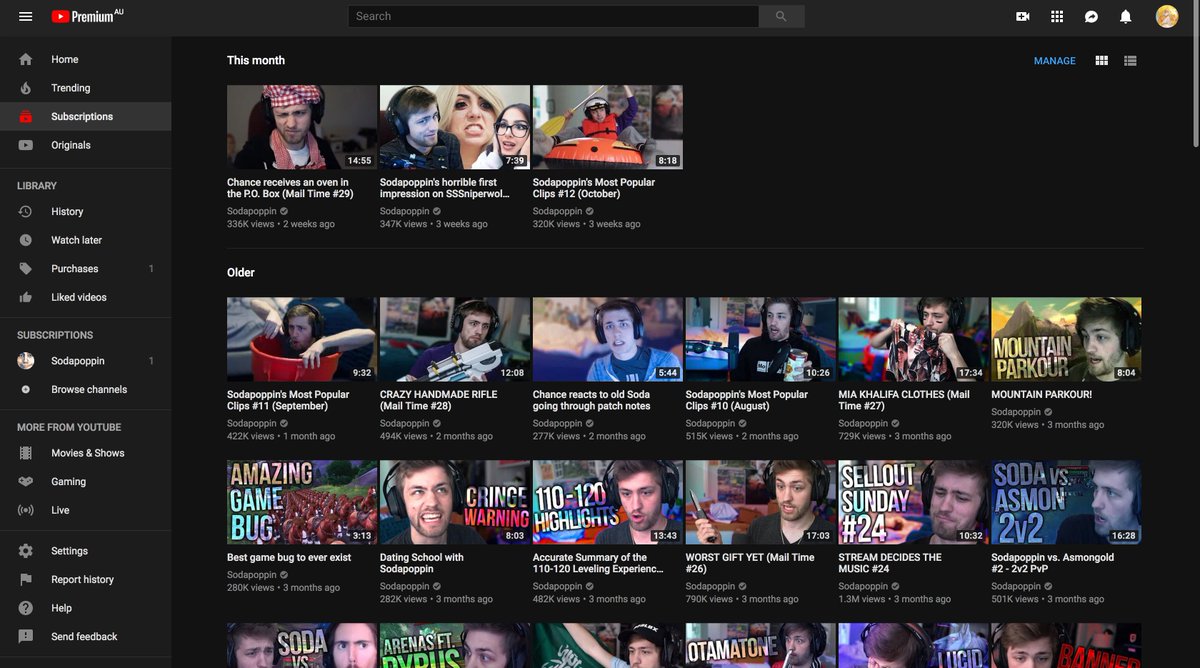Click the Originals play icon
Image resolution: width=1200 pixels, height=668 pixels.
pos(26,145)
